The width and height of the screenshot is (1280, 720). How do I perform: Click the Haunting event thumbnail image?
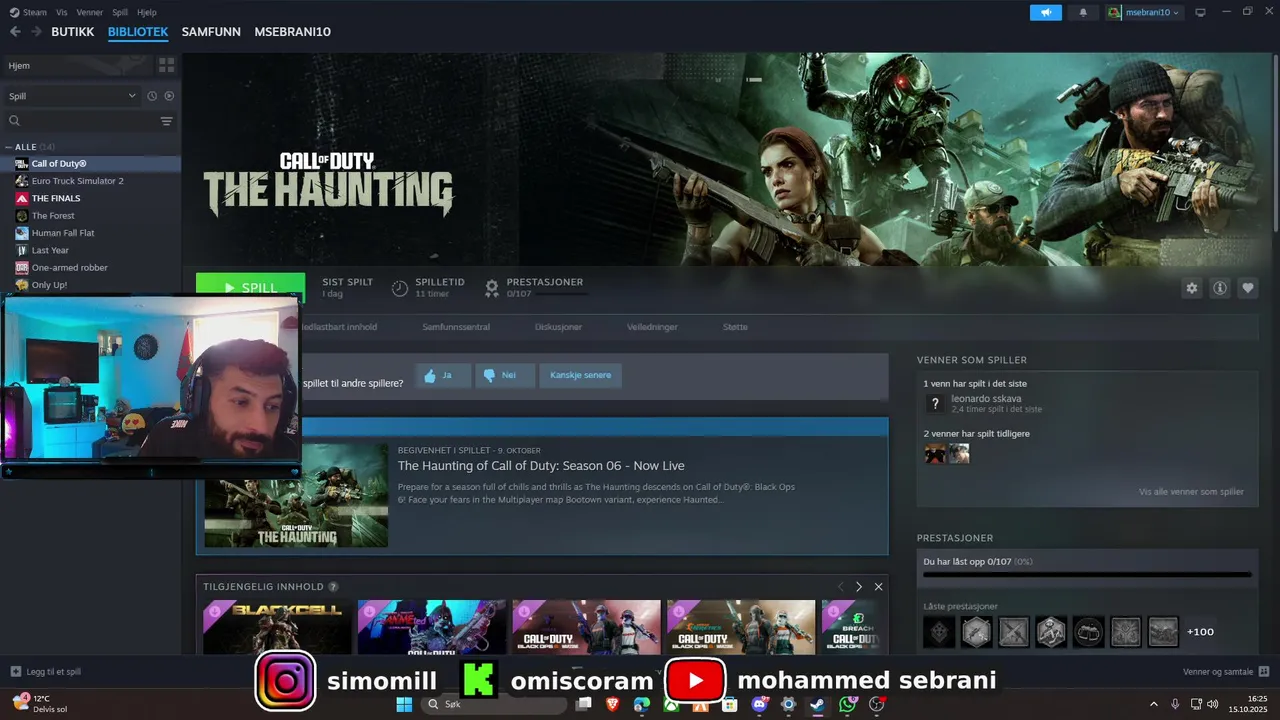296,495
